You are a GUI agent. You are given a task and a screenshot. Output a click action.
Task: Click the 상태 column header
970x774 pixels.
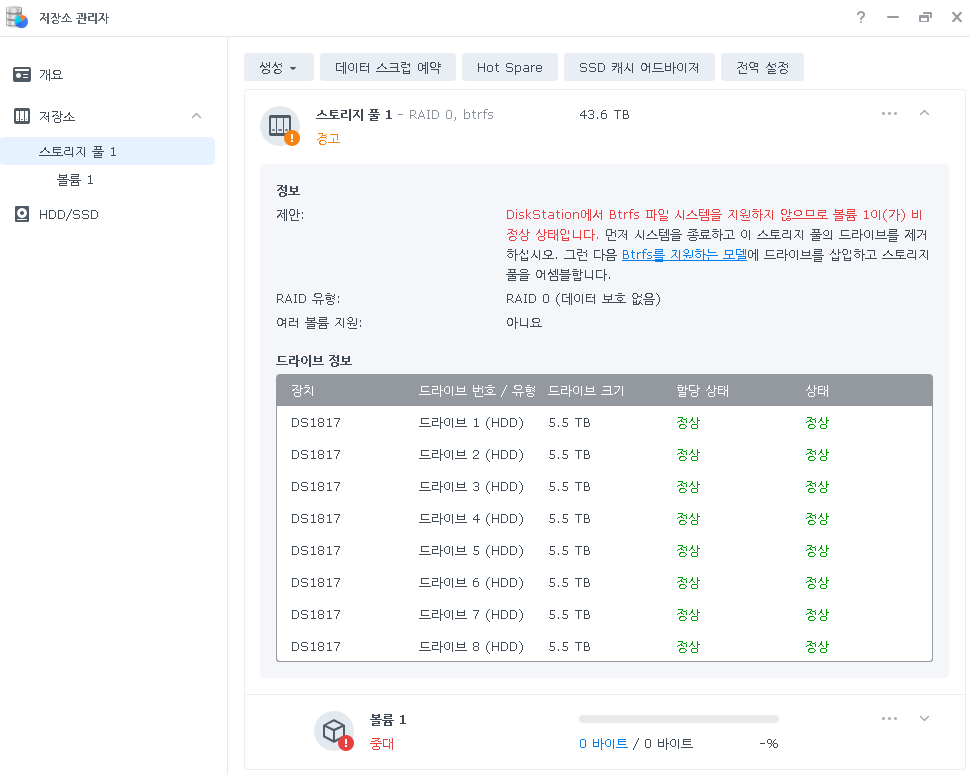[817, 391]
